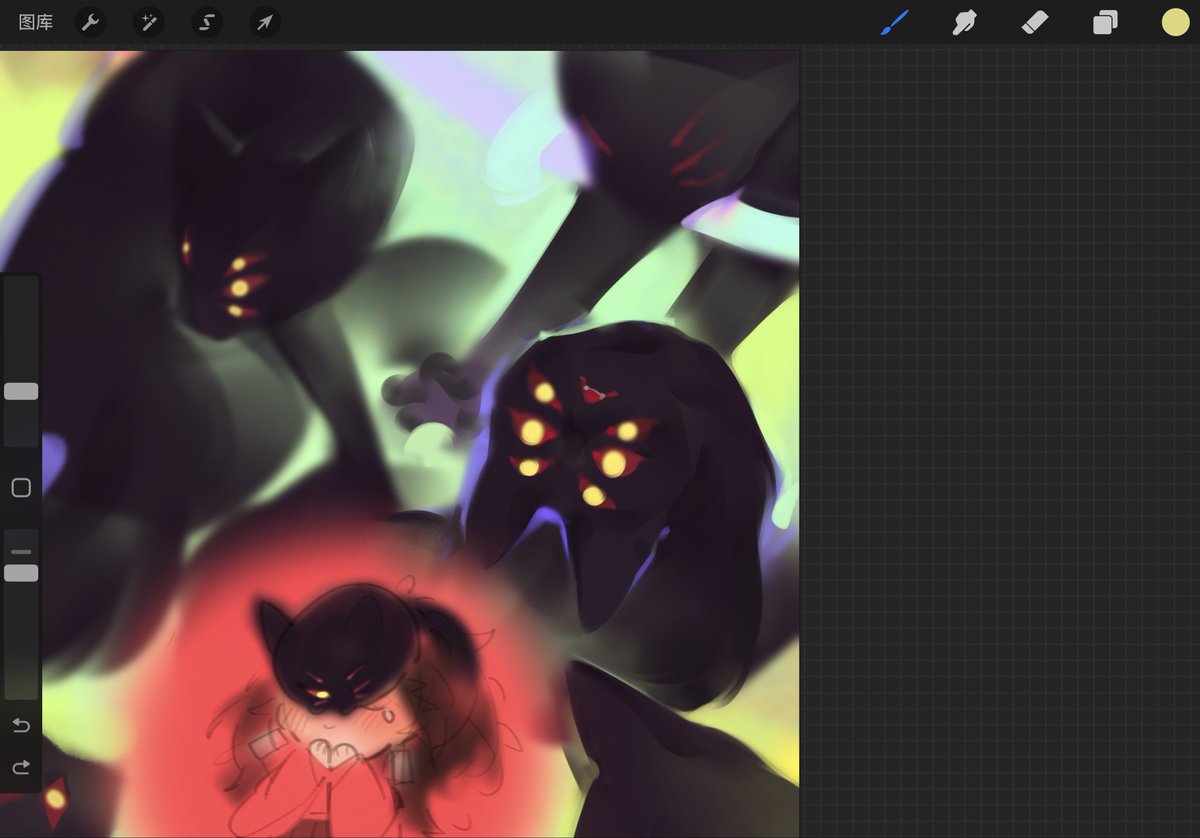Image resolution: width=1200 pixels, height=838 pixels.
Task: Click the brush size slider handle
Action: (x=21, y=391)
